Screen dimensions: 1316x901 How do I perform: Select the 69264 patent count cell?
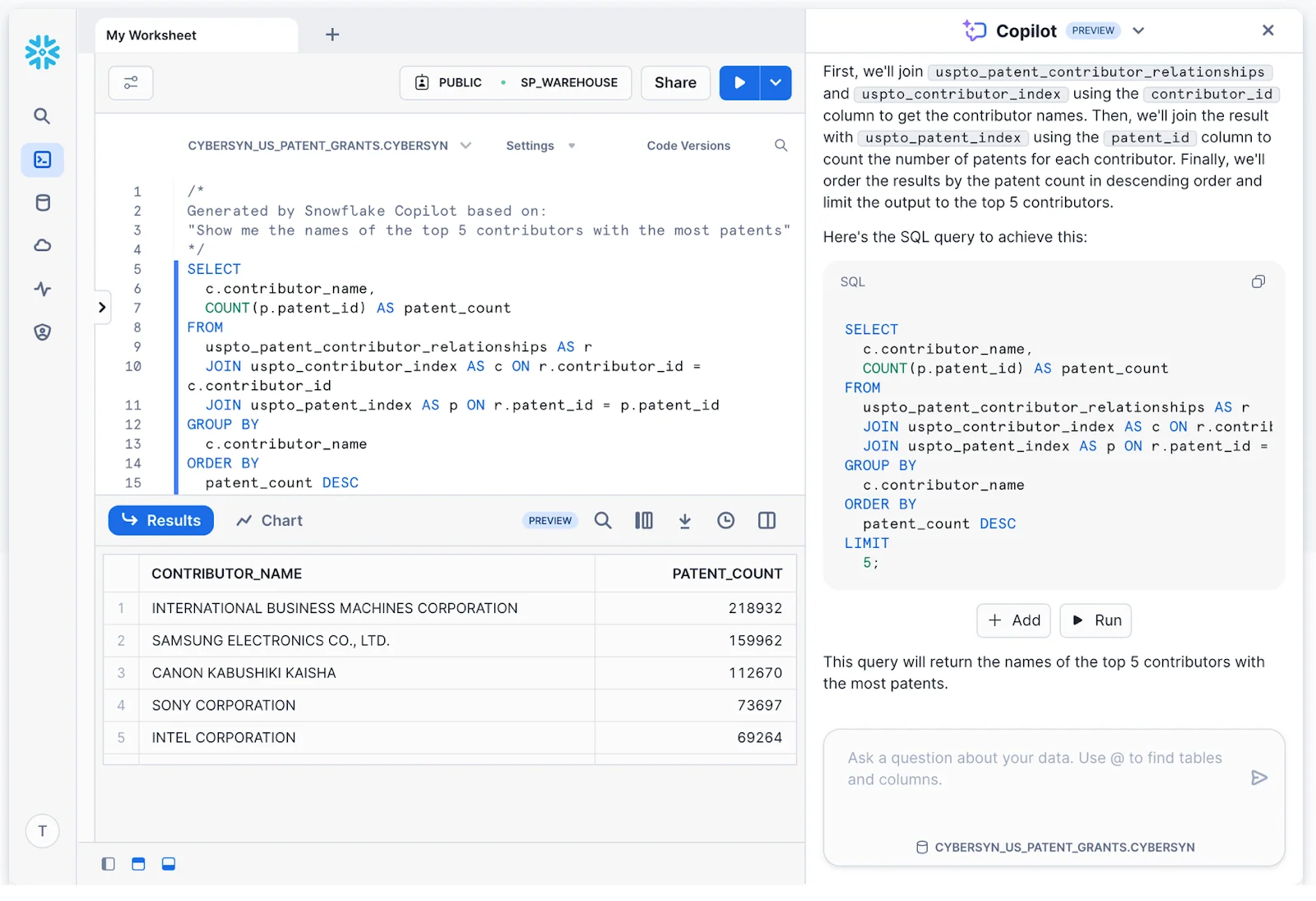(x=696, y=738)
